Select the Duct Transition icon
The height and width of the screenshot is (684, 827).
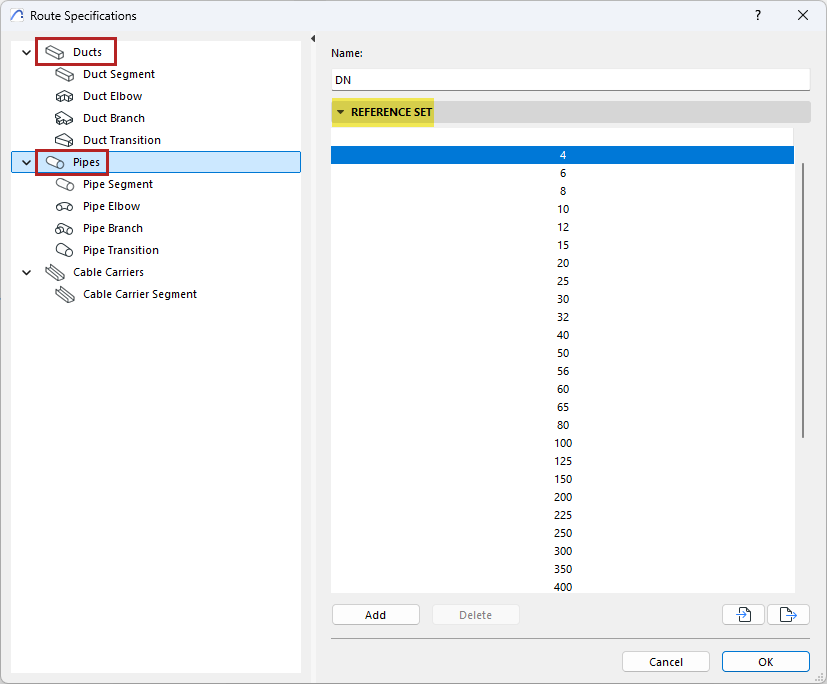tap(64, 140)
